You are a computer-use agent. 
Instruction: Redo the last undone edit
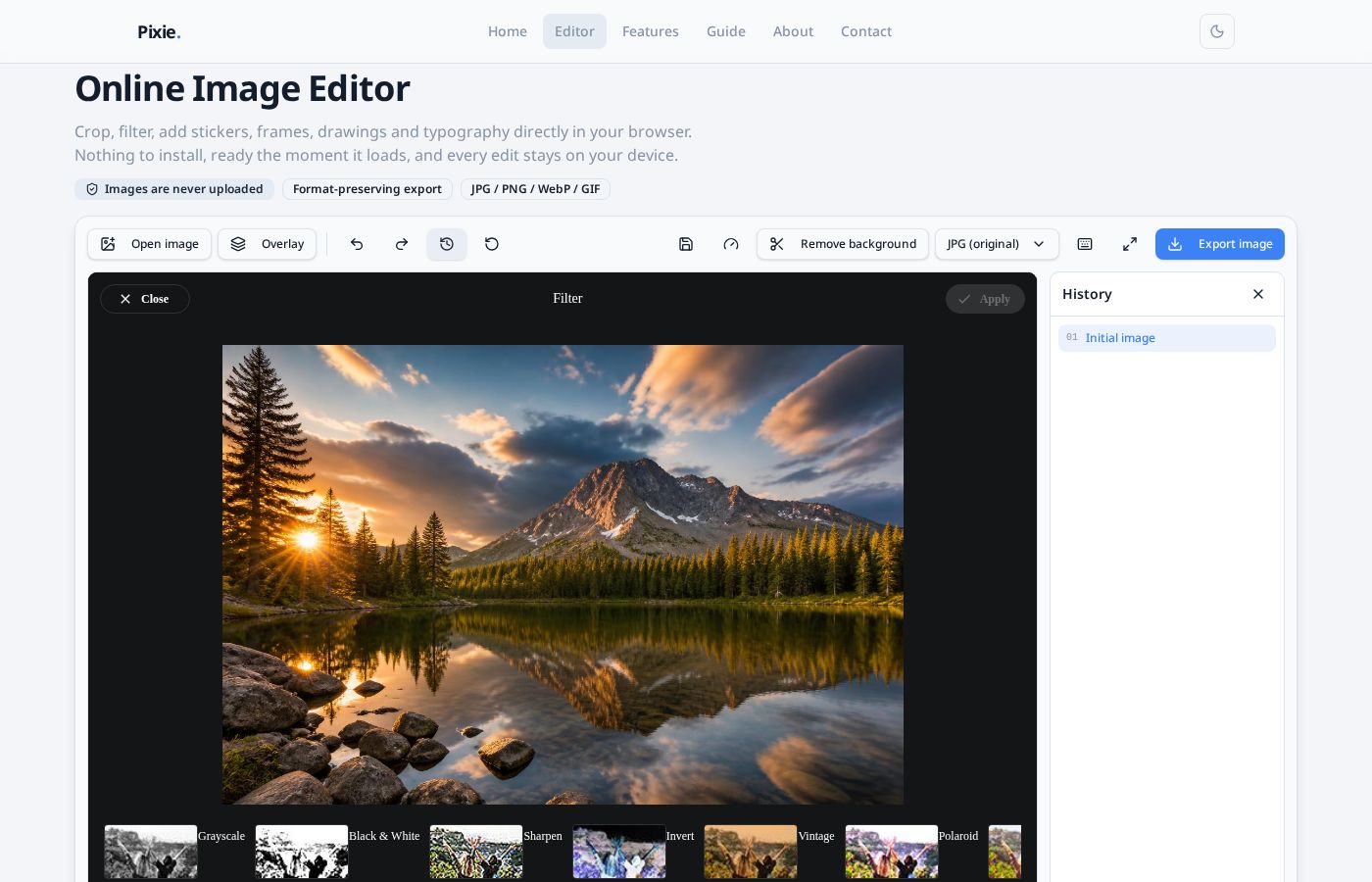tap(402, 244)
